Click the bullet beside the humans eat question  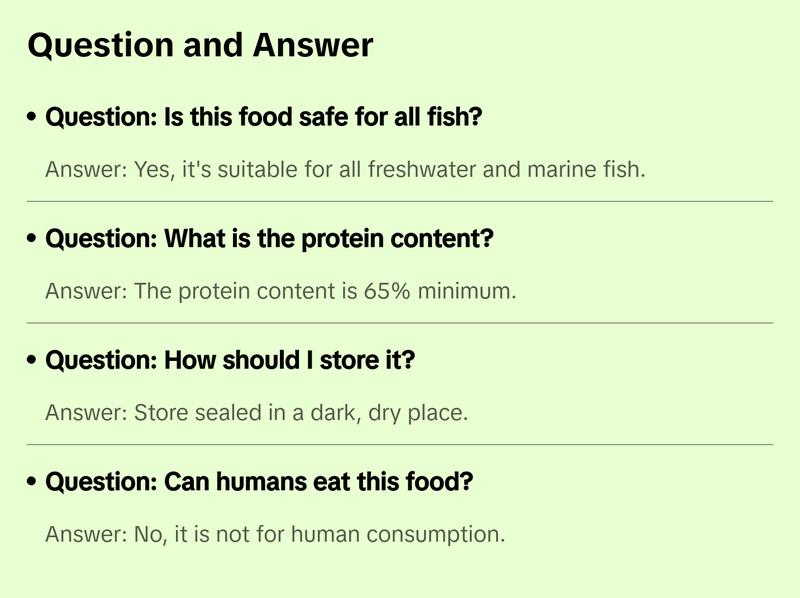coord(33,482)
